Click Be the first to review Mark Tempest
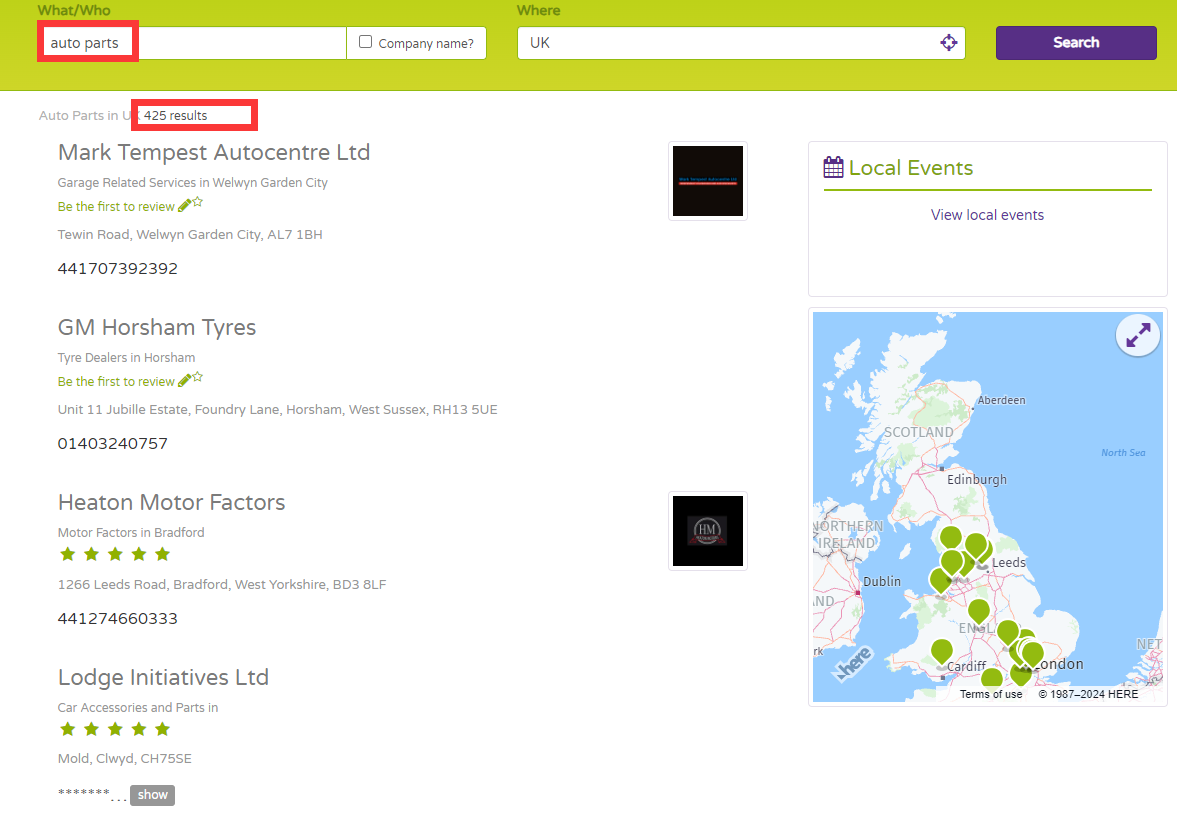1177x817 pixels. [116, 207]
